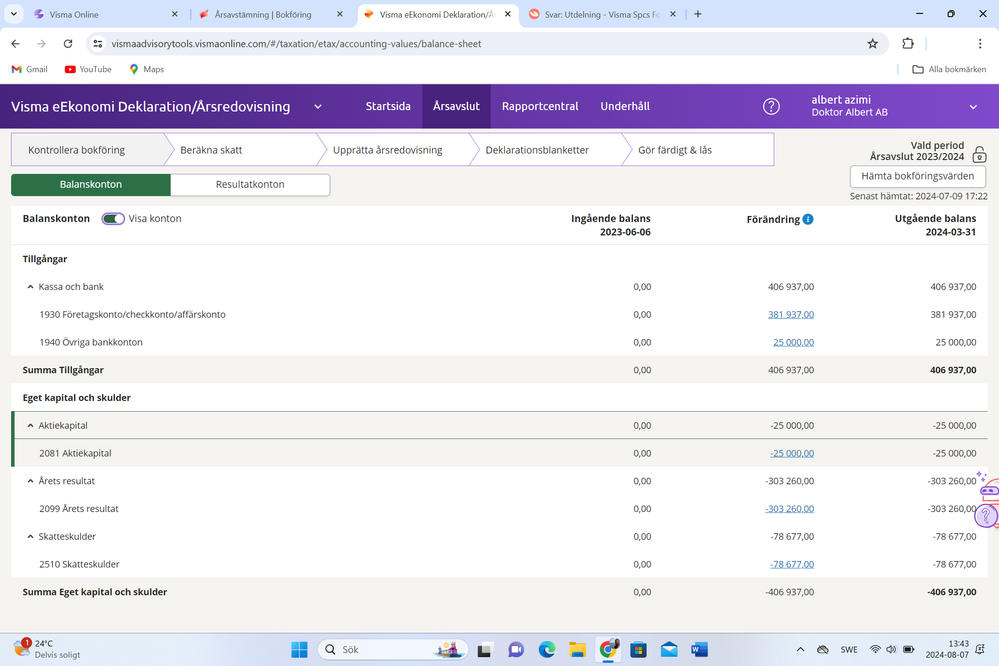999x666 pixels.
Task: Open the -78 677,00 link for 2510 Skatteskulder
Action: click(x=792, y=564)
